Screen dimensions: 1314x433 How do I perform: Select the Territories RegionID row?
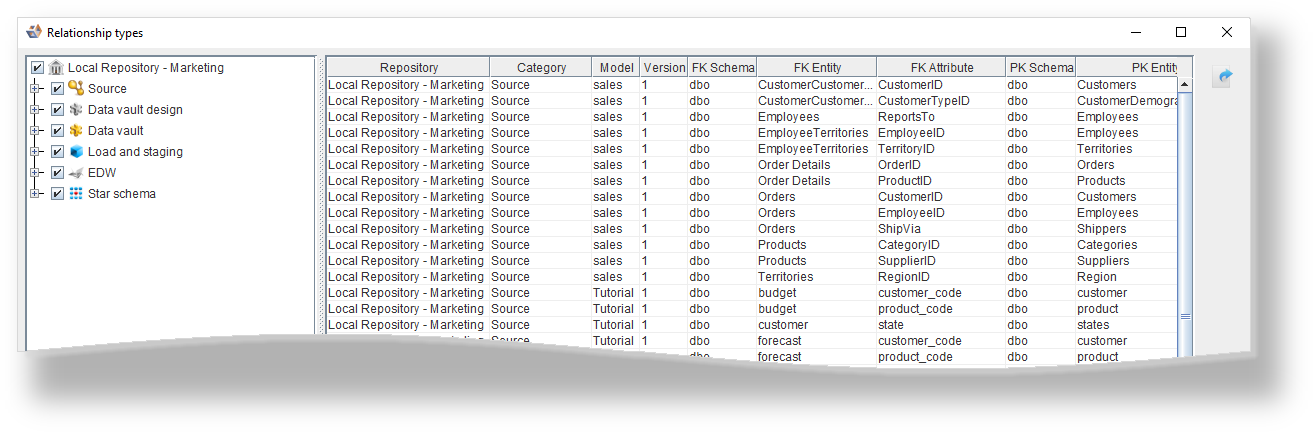tap(750, 277)
